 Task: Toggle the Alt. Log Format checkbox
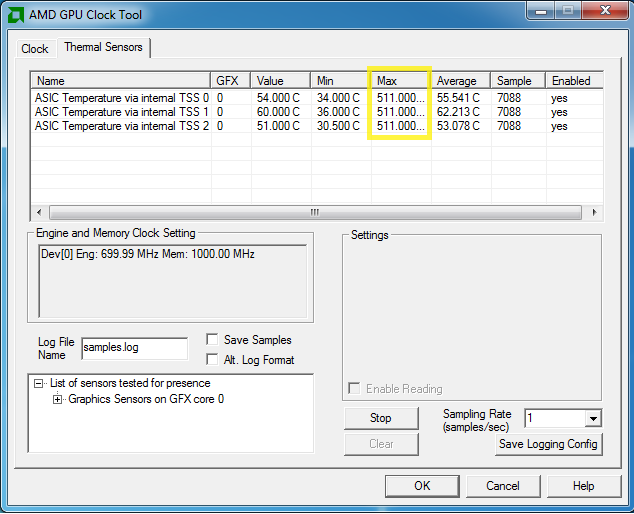(x=212, y=359)
